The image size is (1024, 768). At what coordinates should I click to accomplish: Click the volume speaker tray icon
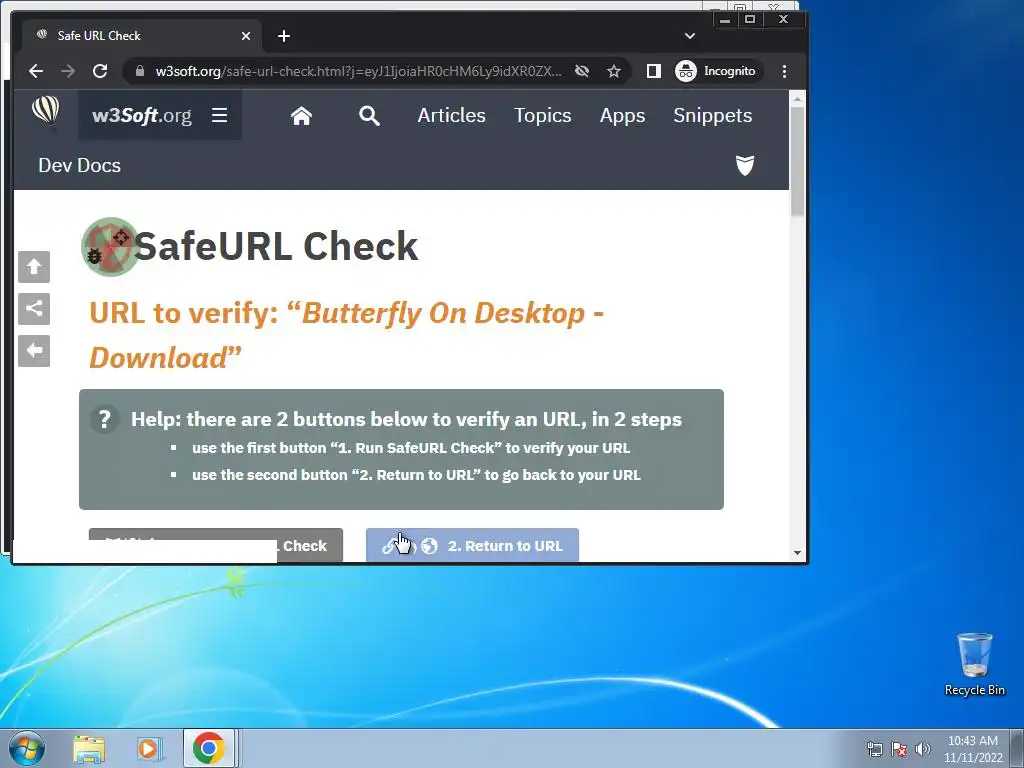pos(923,749)
